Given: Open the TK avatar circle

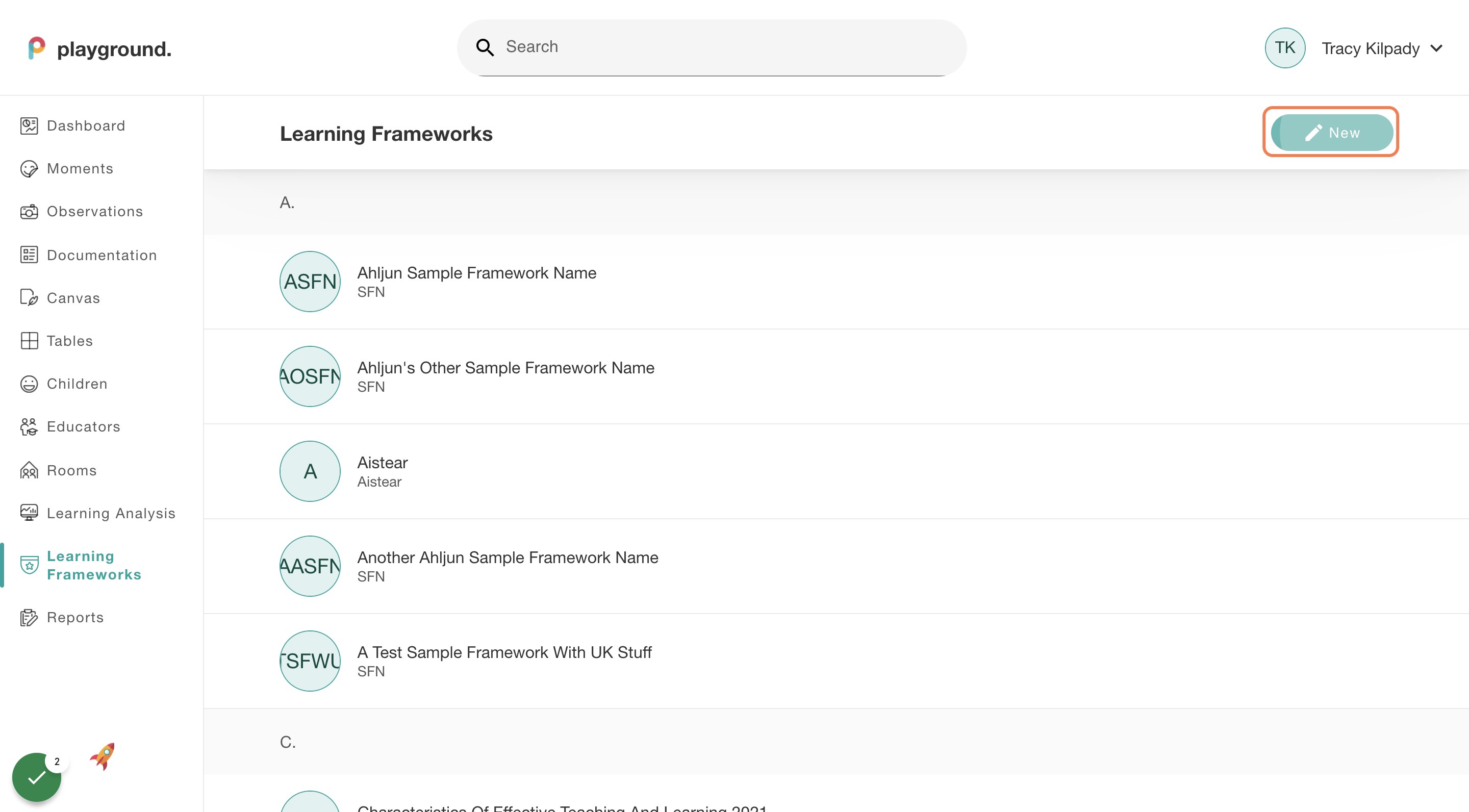Looking at the screenshot, I should 1285,48.
